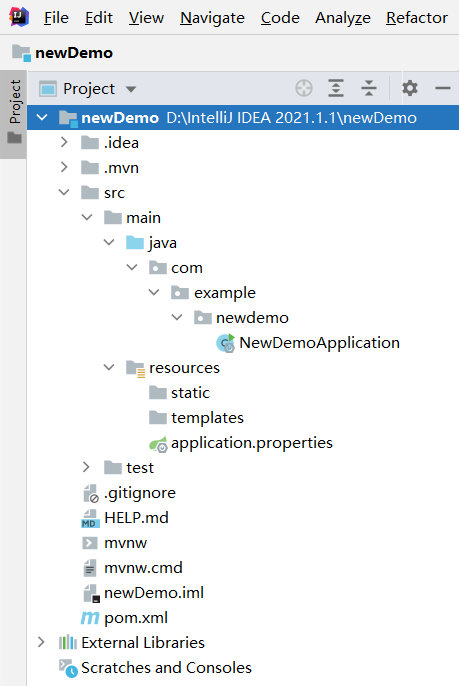Click the newDemo.iml file icon
Screen dimensions: 459x686
click(91, 593)
